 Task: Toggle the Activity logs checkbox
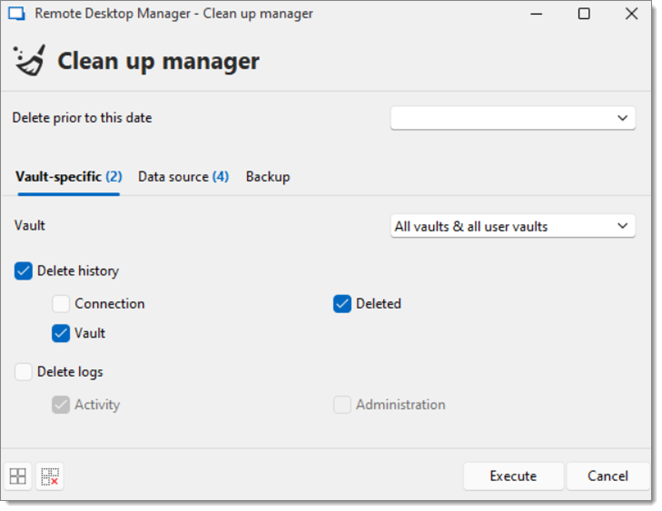[61, 405]
